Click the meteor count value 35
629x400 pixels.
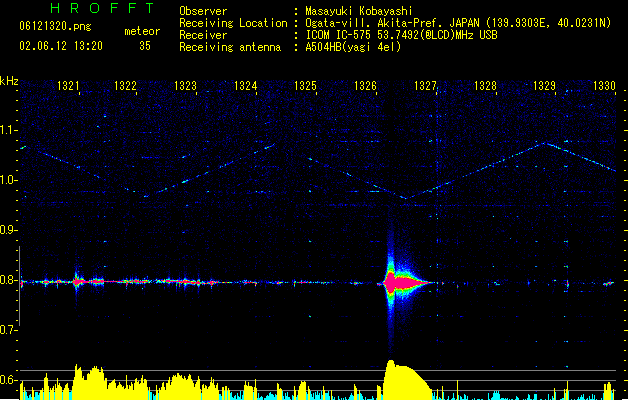click(145, 46)
